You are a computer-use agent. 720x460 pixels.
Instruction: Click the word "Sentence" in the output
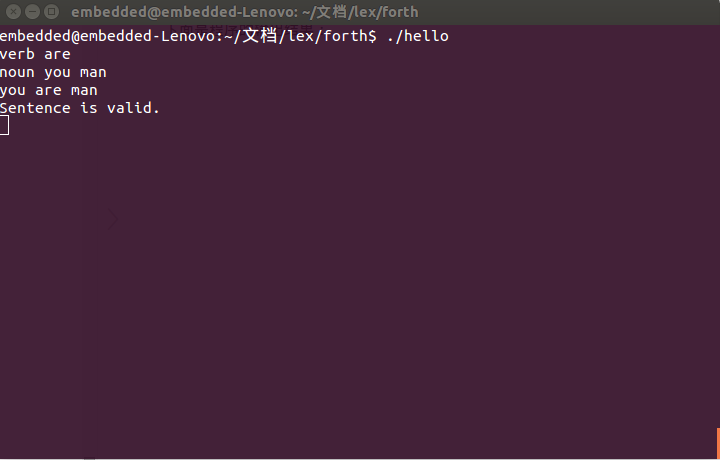35,108
